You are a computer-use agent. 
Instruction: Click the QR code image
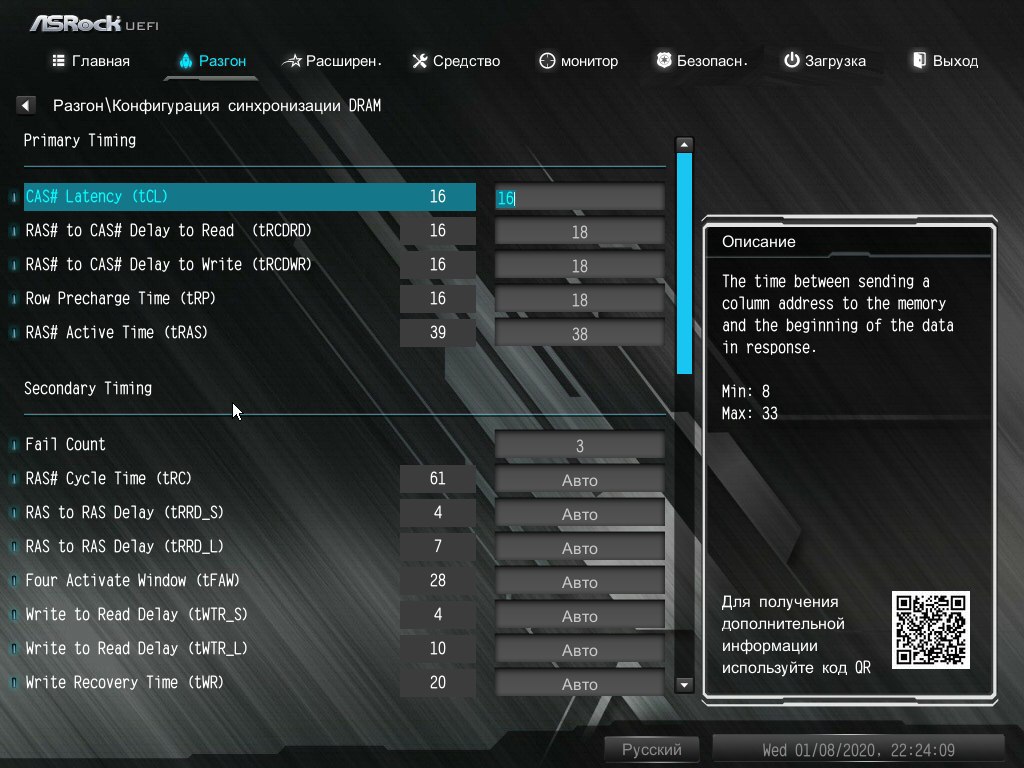tap(931, 630)
